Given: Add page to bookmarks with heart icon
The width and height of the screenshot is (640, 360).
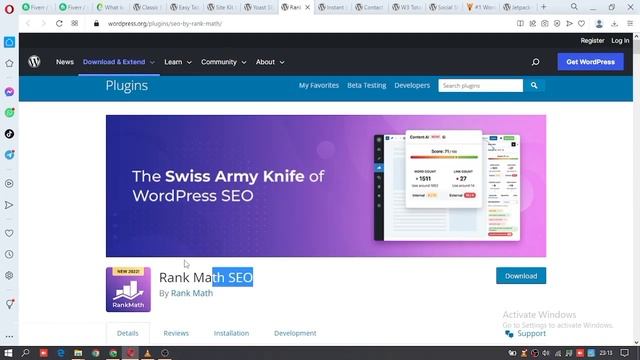Looking at the screenshot, I should [581, 24].
